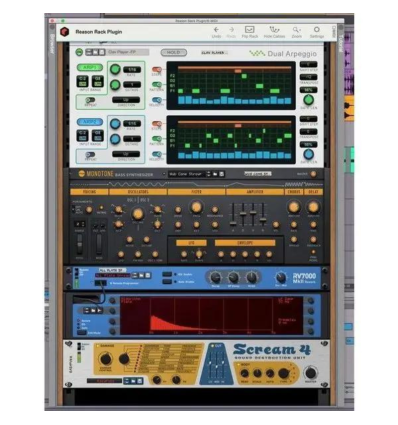The image size is (398, 425).
Task: Click the Scream 4 Cut Mid slider
Action: 217,366
